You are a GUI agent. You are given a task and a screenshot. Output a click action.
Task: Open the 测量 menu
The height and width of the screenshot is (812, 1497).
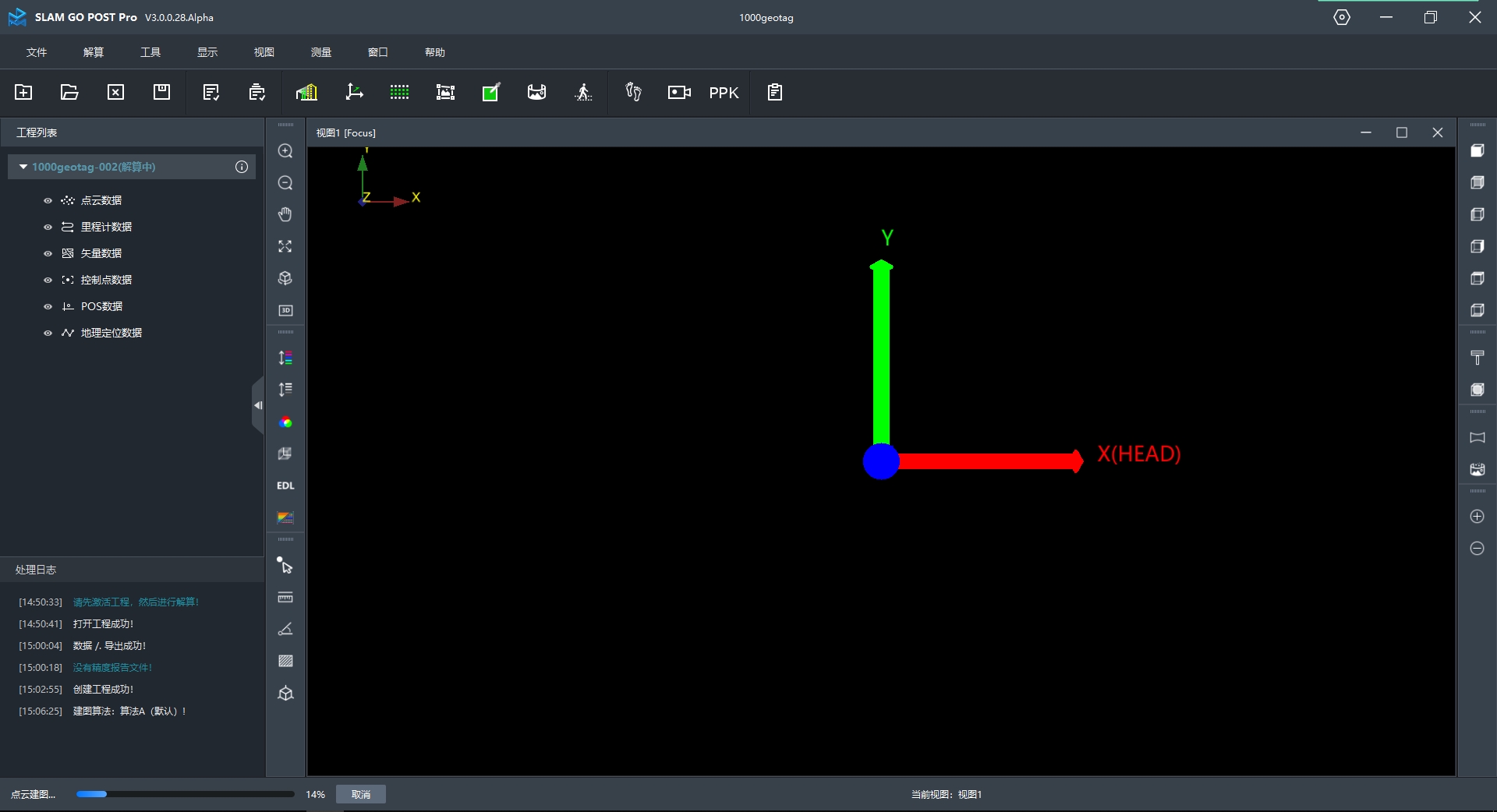pos(321,52)
